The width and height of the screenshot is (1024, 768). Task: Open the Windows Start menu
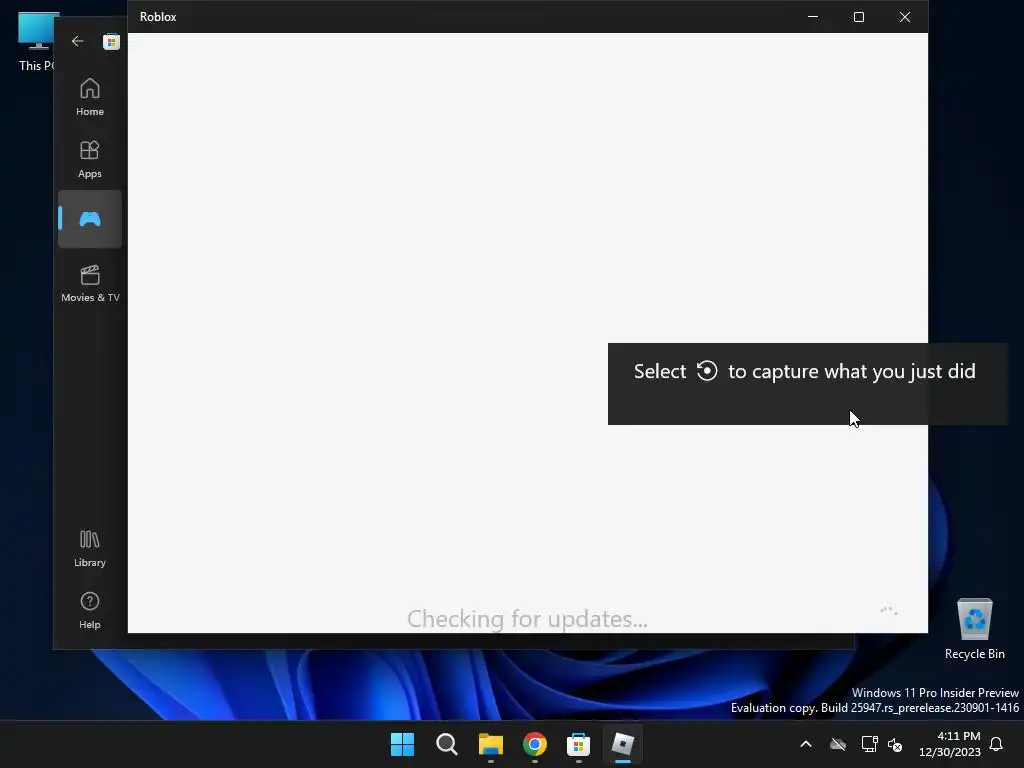pos(402,744)
